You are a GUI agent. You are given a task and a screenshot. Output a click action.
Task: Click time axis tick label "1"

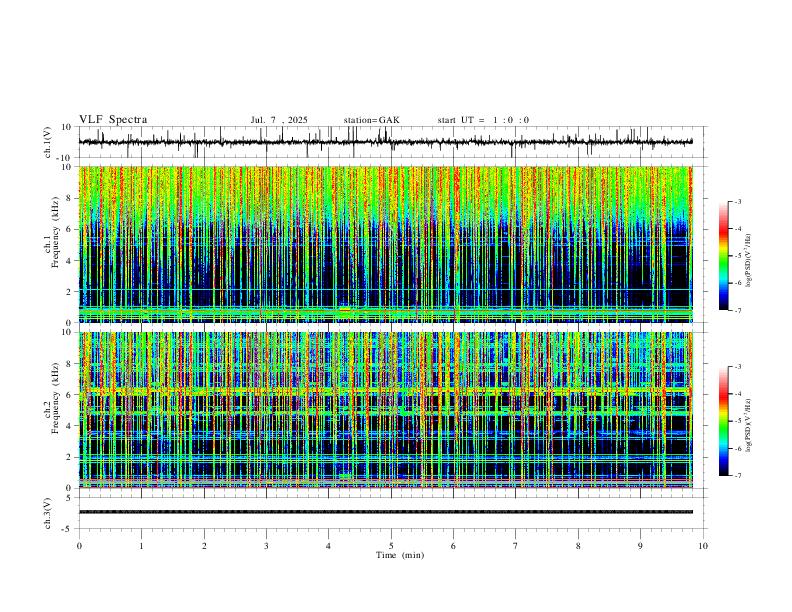pyautogui.click(x=141, y=546)
